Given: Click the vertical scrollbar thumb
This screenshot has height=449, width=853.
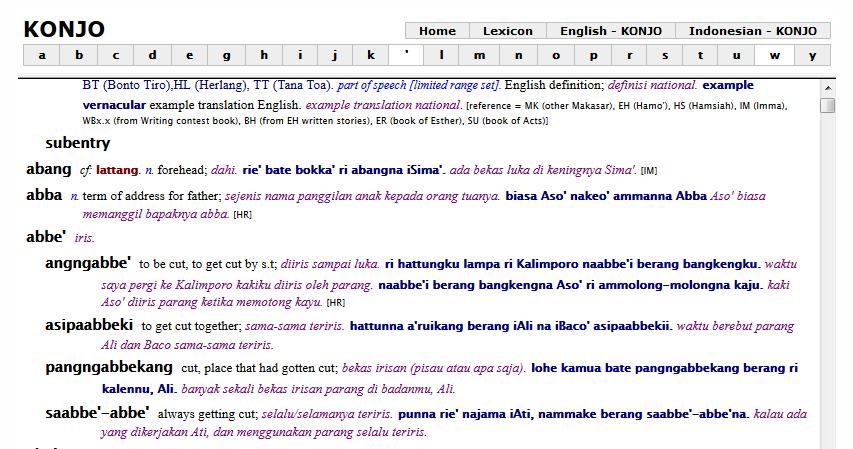Looking at the screenshot, I should point(827,105).
